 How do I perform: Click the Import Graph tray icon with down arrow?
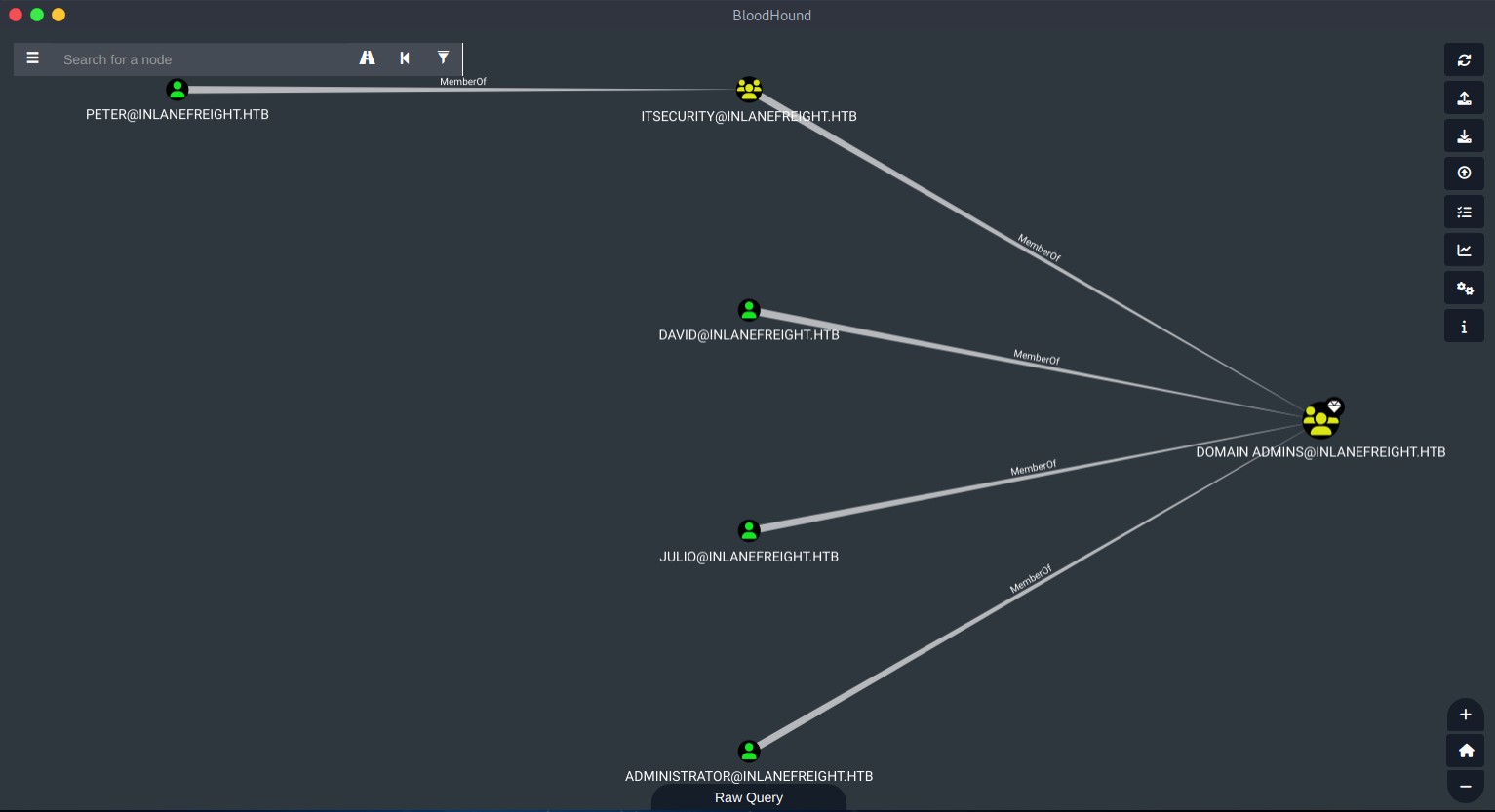pos(1464,135)
